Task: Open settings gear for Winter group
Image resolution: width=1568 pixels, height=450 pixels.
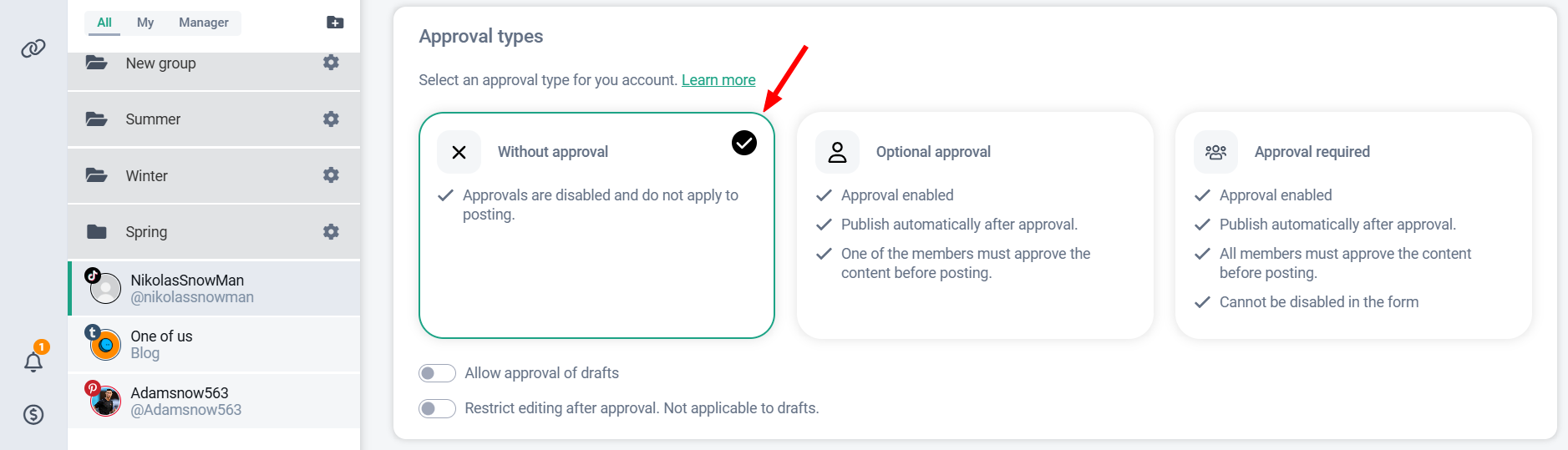Action: click(x=331, y=175)
